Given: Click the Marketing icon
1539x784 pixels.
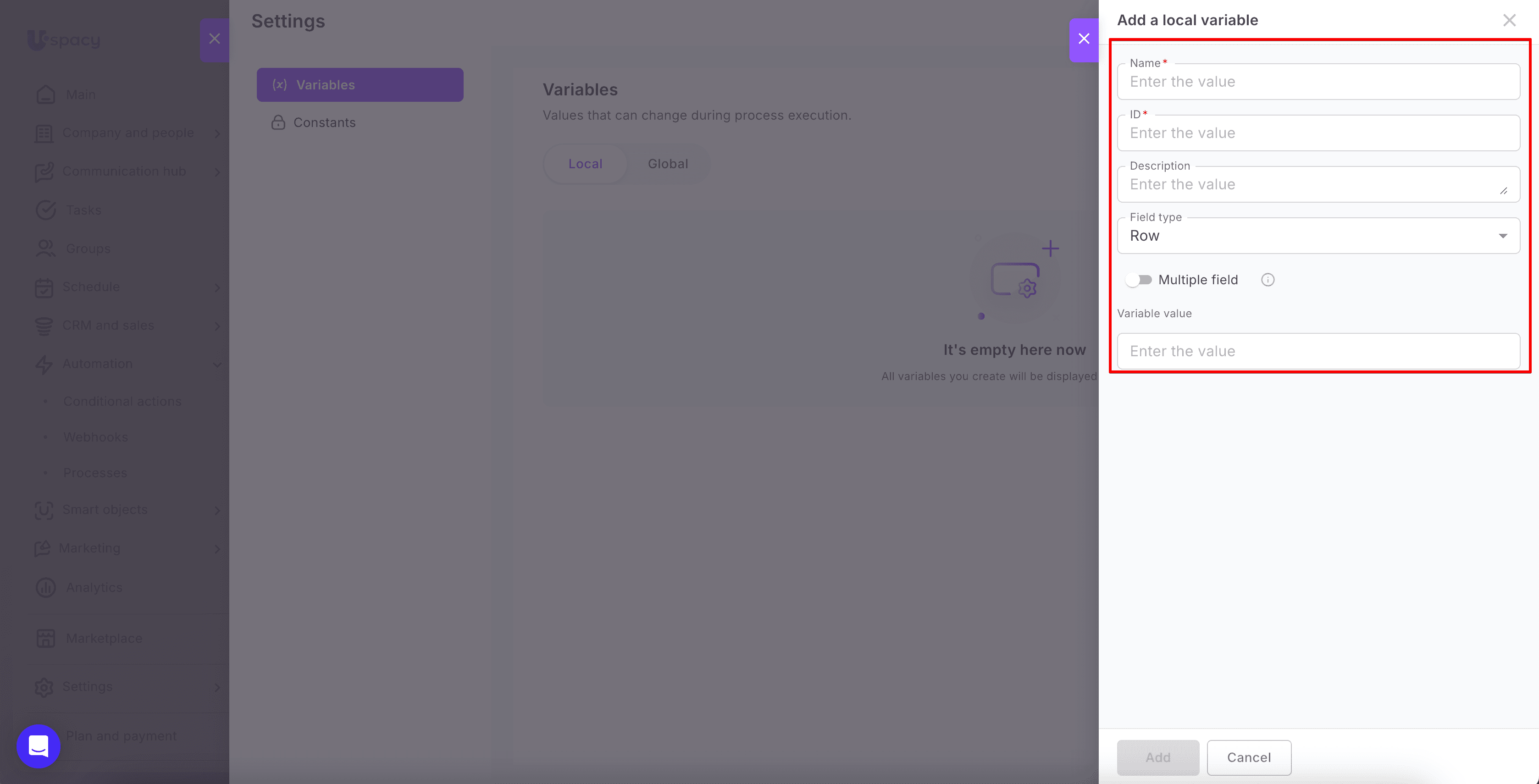Looking at the screenshot, I should pos(42,548).
